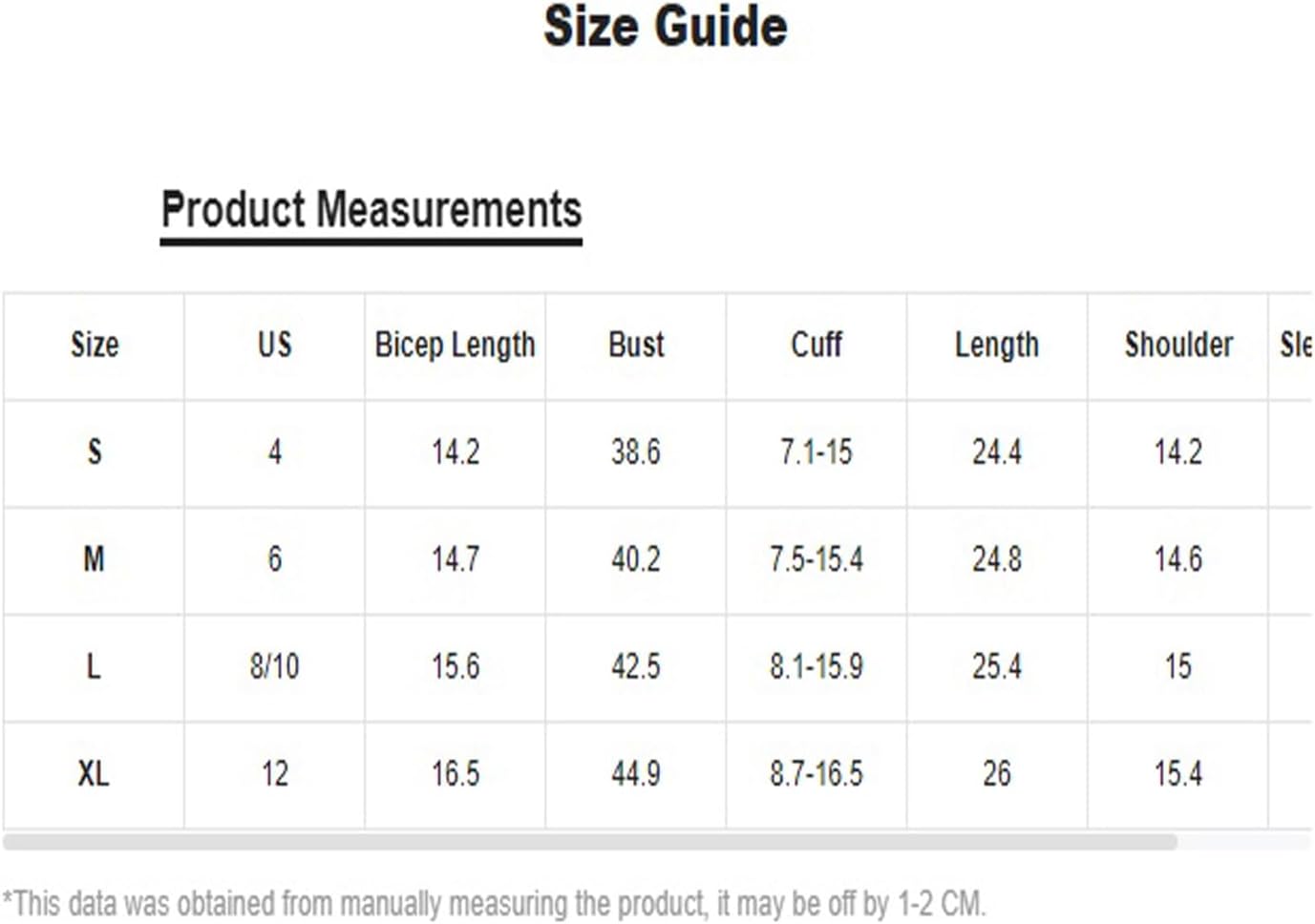Click the Bust column header

[636, 345]
